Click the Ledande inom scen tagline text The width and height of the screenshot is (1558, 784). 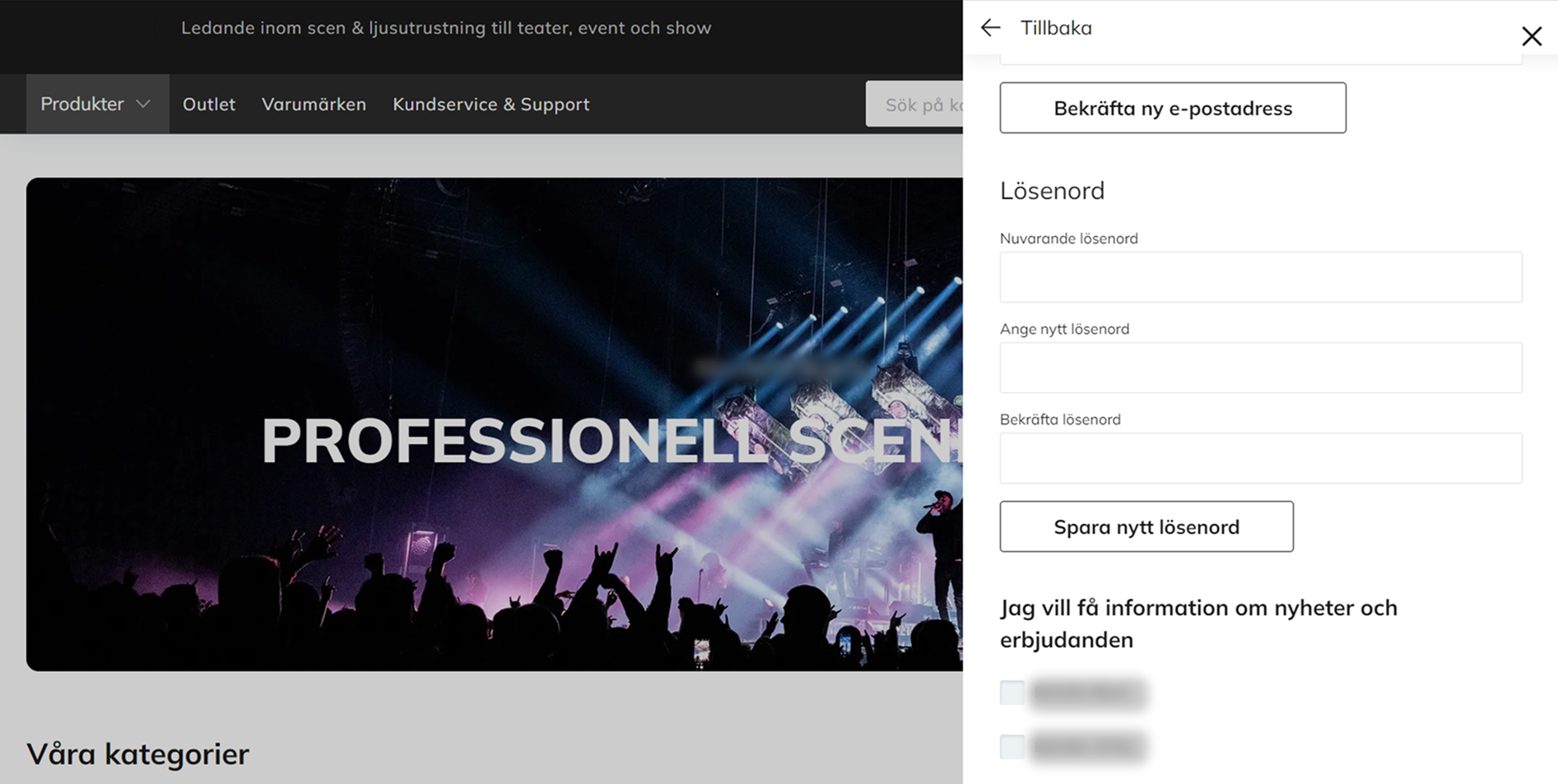tap(446, 28)
